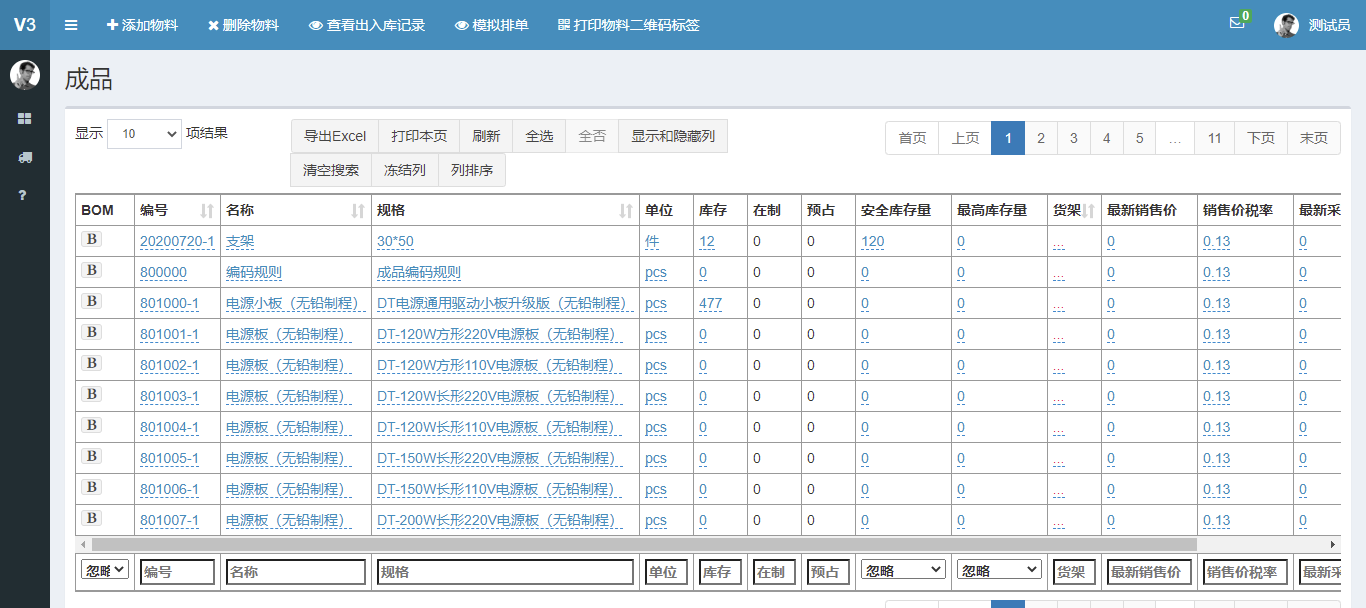Click 添加物料 in the top menu

click(x=142, y=25)
